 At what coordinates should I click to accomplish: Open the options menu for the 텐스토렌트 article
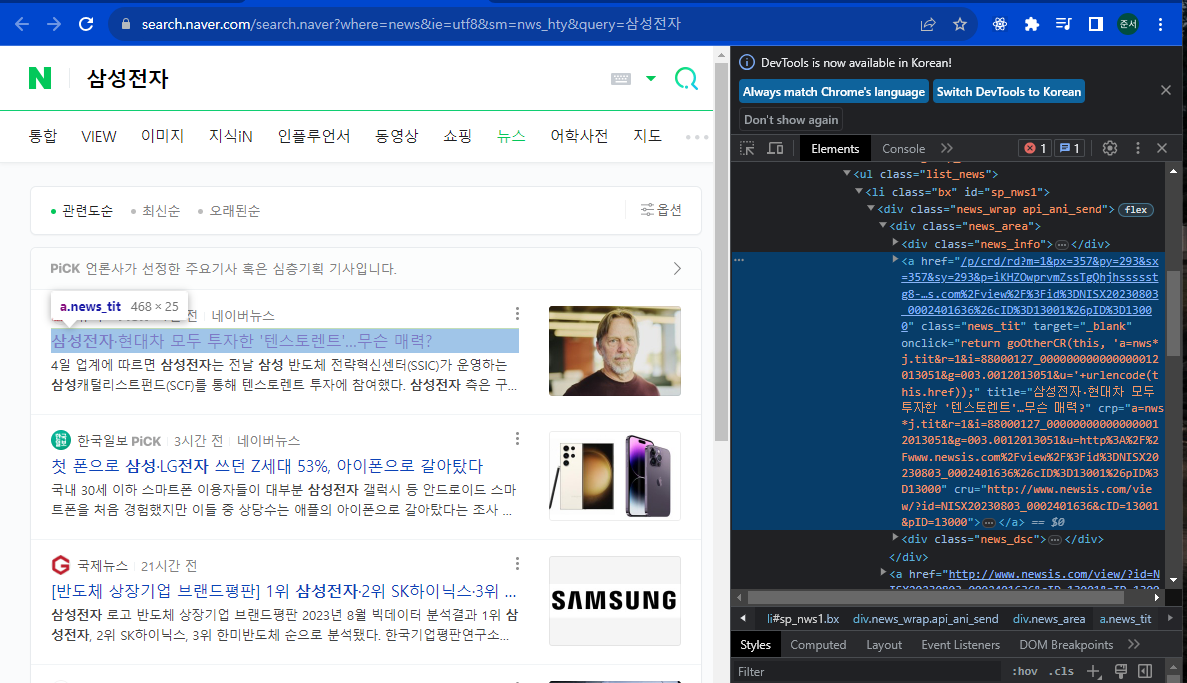click(517, 313)
